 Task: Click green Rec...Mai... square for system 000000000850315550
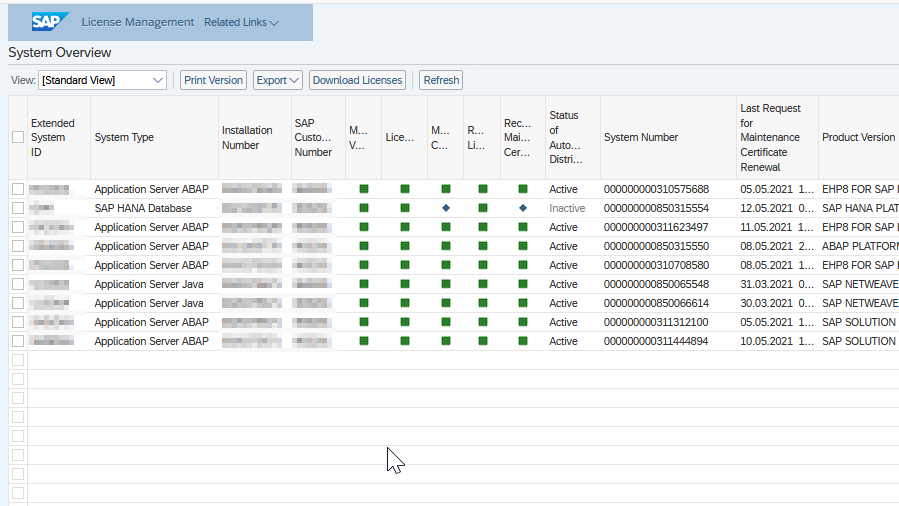point(522,246)
